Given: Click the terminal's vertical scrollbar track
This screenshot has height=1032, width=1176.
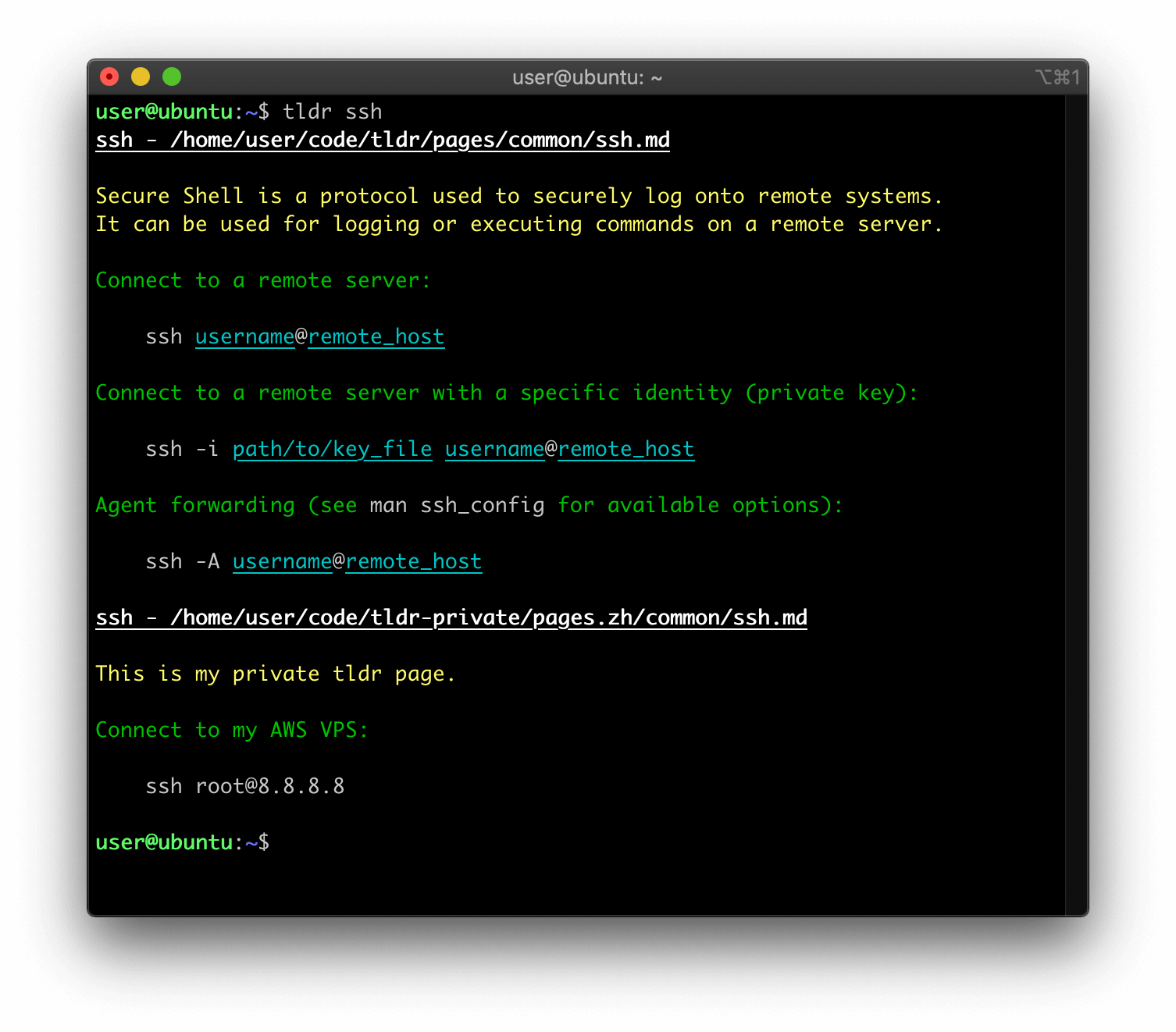Looking at the screenshot, I should pyautogui.click(x=1077, y=505).
